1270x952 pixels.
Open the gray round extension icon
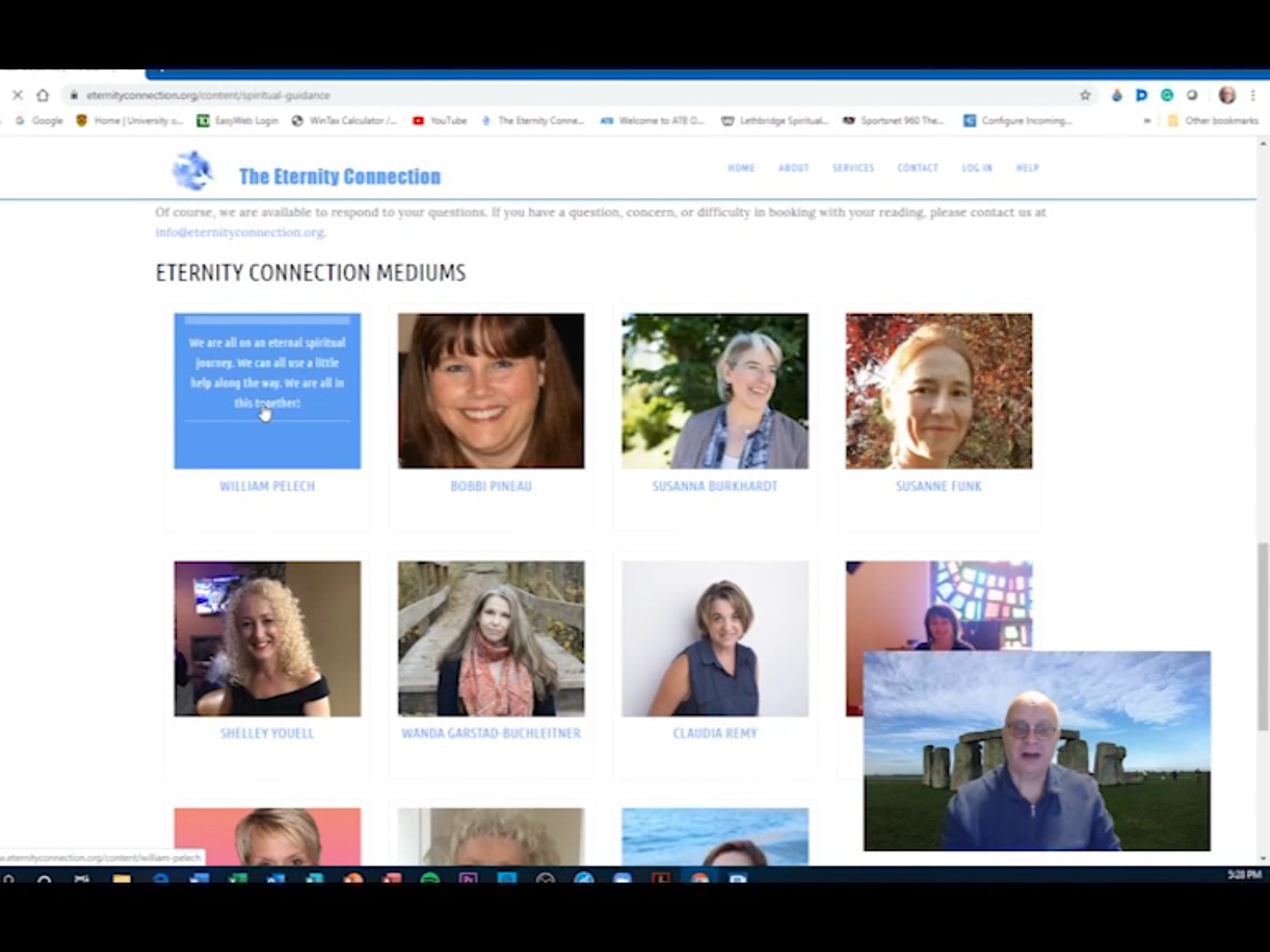(1192, 95)
